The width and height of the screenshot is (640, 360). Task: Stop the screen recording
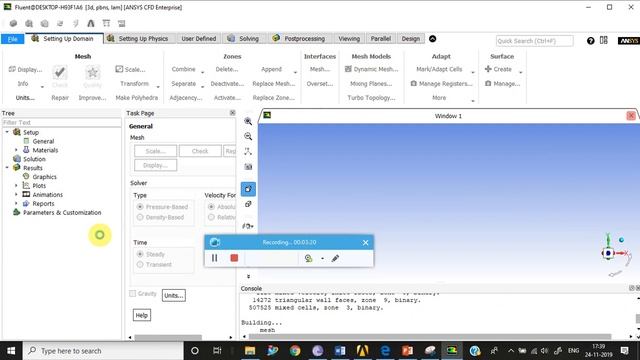pyautogui.click(x=234, y=258)
